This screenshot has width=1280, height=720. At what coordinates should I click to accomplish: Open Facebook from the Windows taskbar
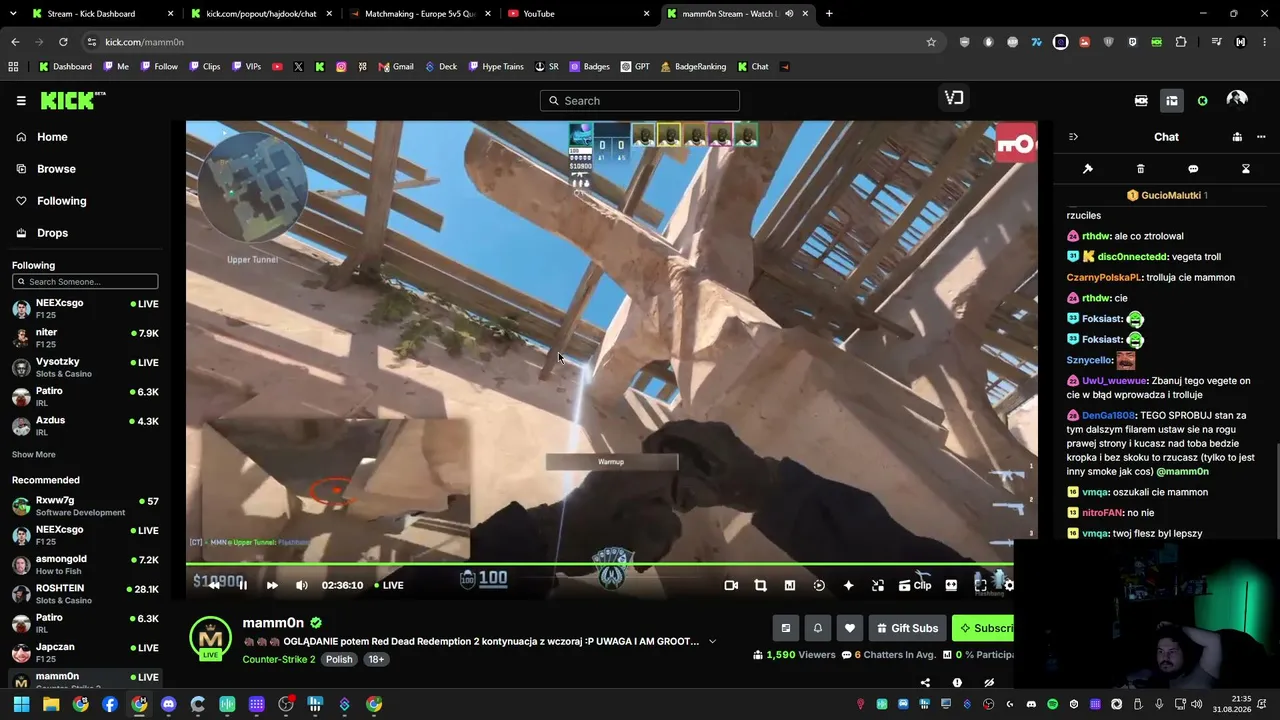[110, 704]
